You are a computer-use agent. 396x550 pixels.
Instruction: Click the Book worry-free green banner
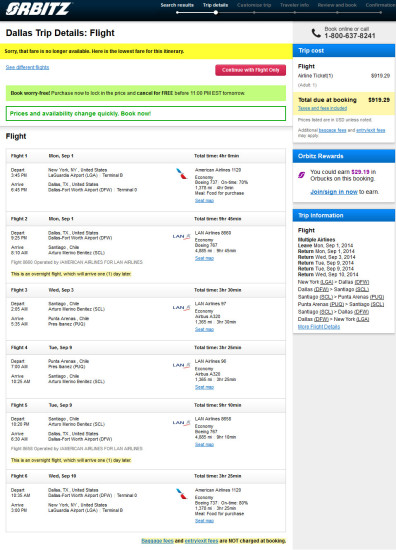coord(146,93)
